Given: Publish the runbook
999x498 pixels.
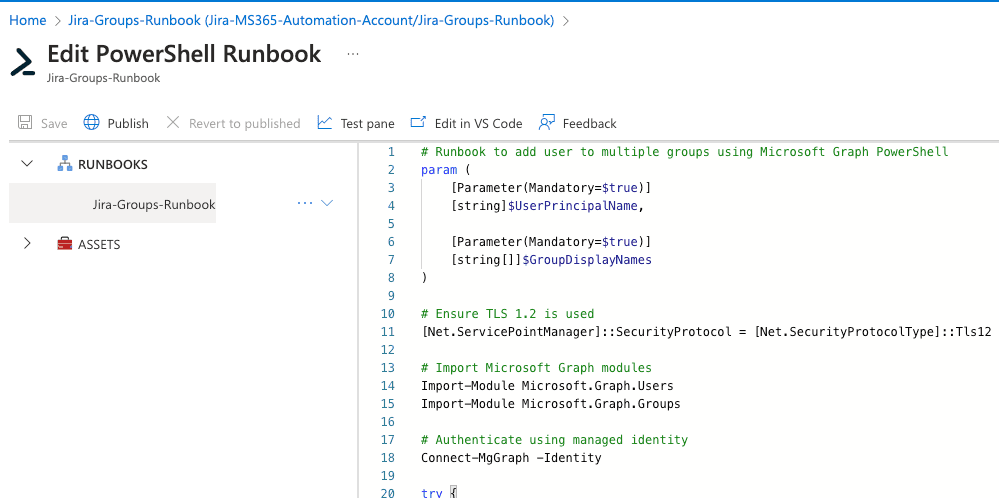Looking at the screenshot, I should pyautogui.click(x=128, y=124).
